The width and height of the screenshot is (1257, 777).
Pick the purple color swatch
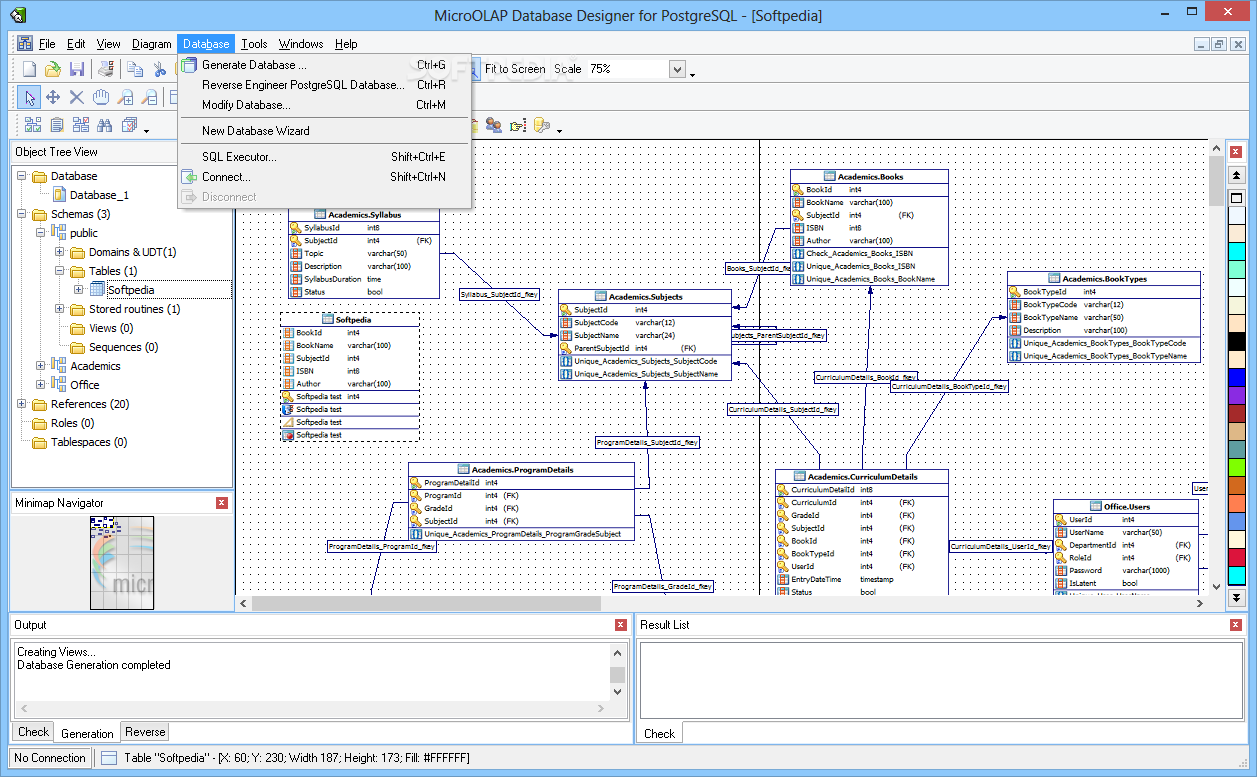click(1237, 395)
